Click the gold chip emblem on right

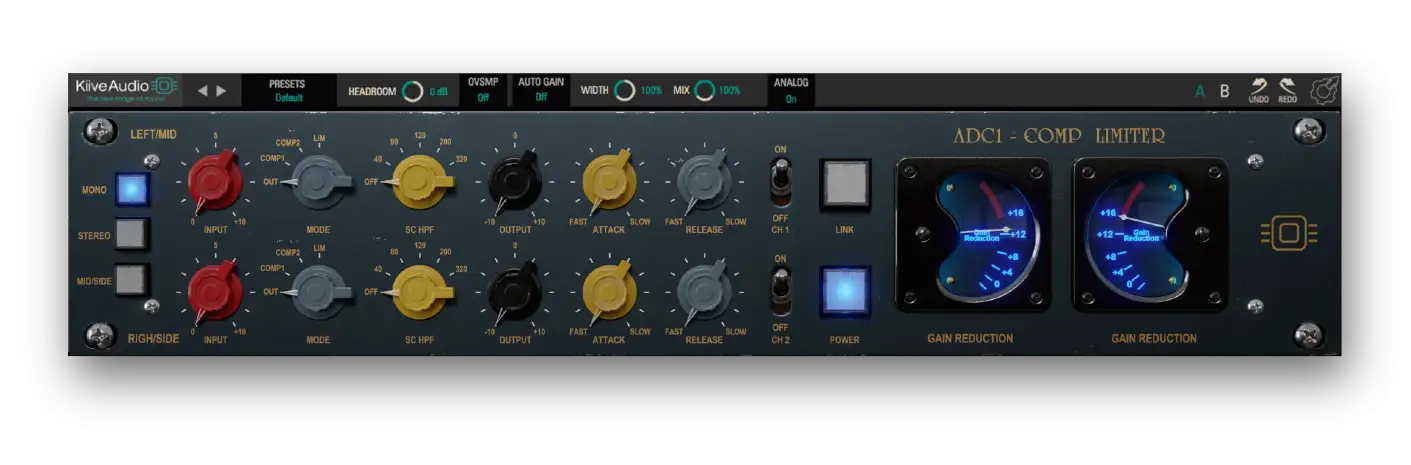point(1288,234)
